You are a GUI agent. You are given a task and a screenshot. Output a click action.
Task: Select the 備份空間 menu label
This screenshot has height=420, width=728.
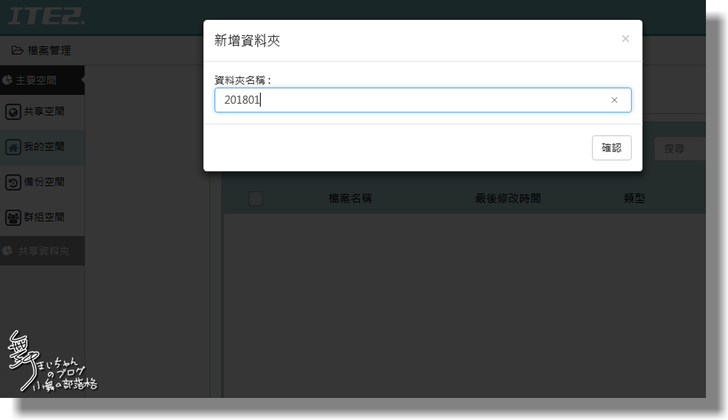pyautogui.click(x=44, y=182)
